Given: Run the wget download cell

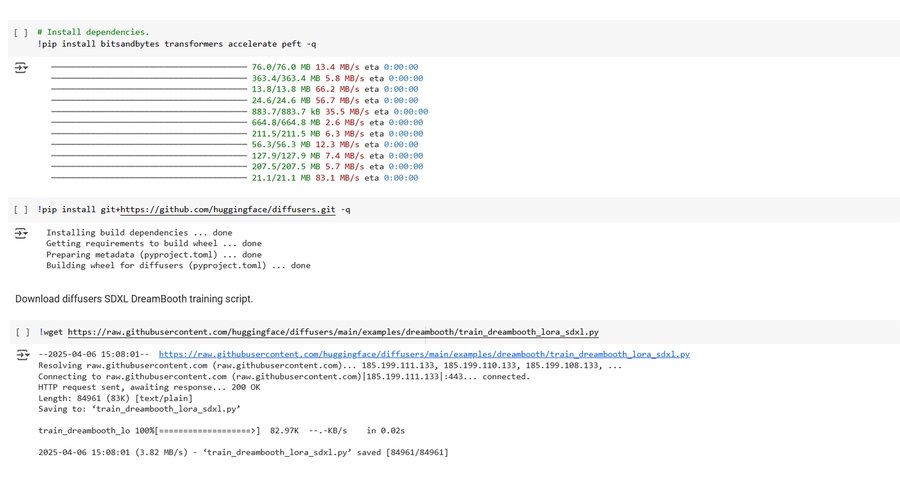Looking at the screenshot, I should tap(21, 332).
